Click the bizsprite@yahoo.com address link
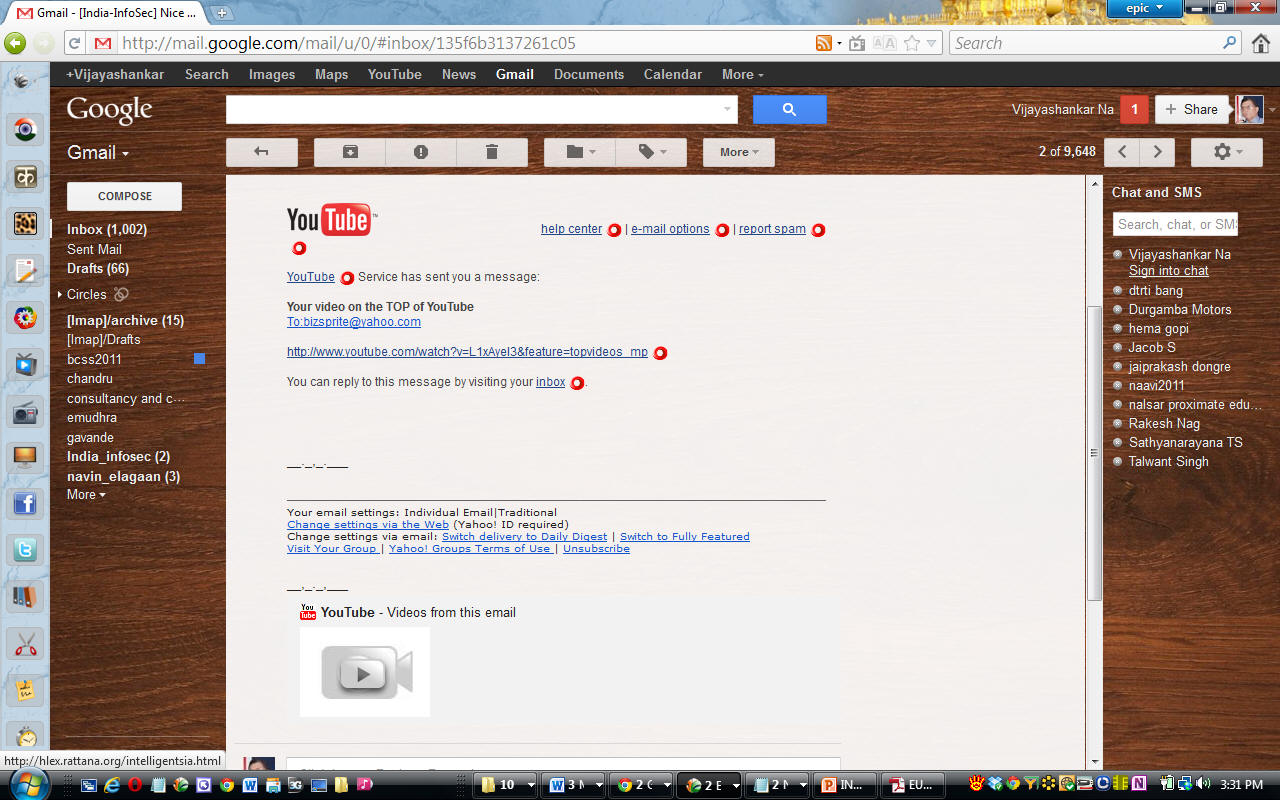This screenshot has width=1280, height=800. 354,322
